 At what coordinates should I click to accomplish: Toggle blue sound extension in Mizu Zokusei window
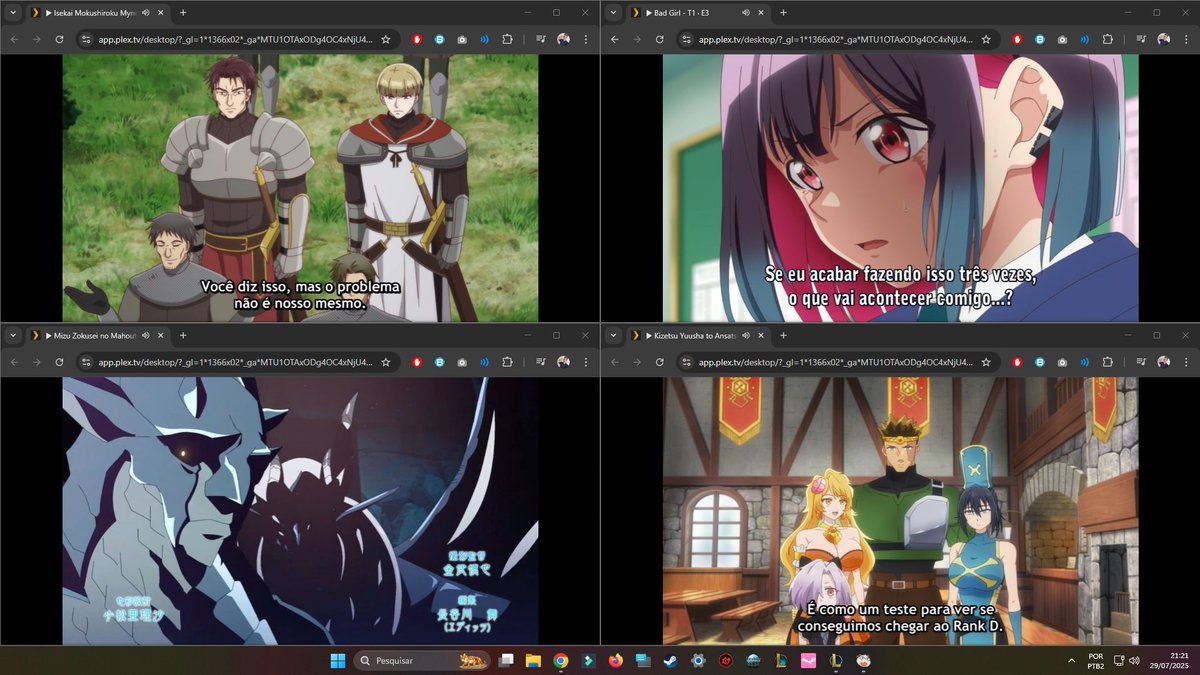click(x=485, y=362)
